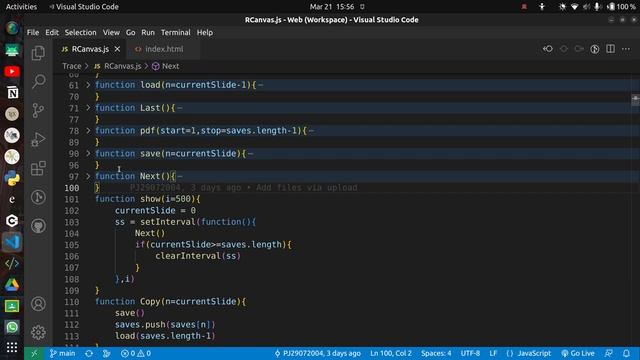Screen dimensions: 640x360
Task: Open the Help menu
Action: click(x=204, y=32)
